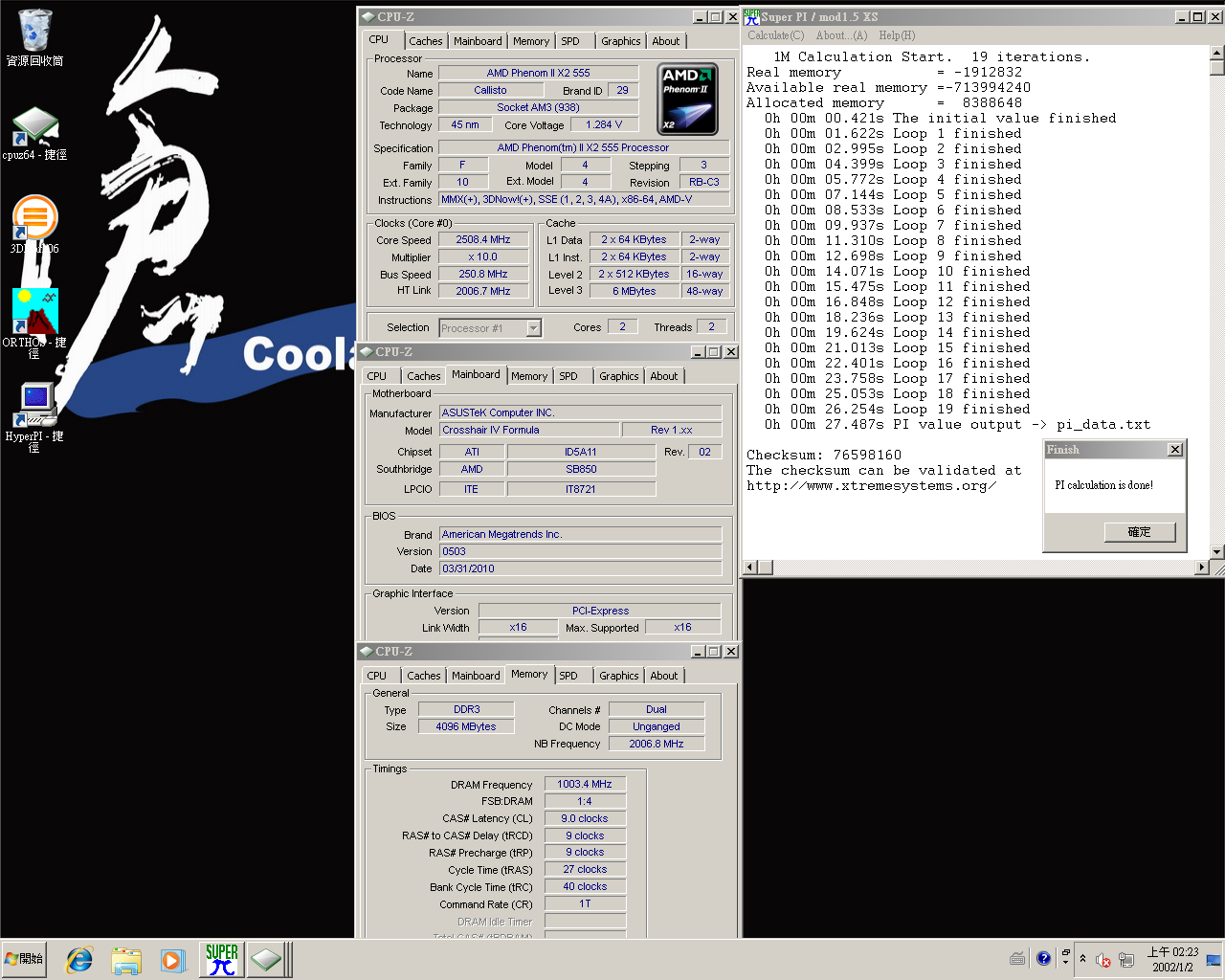
Task: Click the 'PI calculation is done!' message
Action: 1103,485
